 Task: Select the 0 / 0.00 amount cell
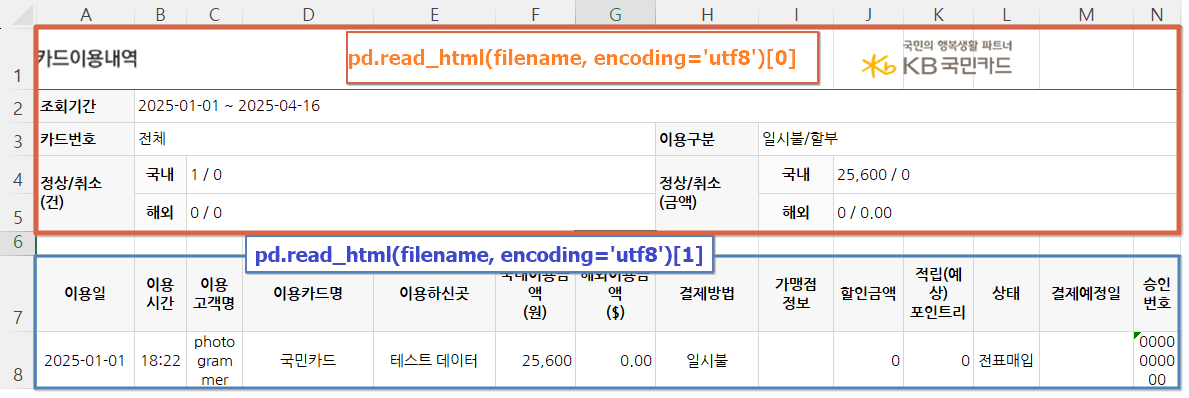pos(1006,212)
